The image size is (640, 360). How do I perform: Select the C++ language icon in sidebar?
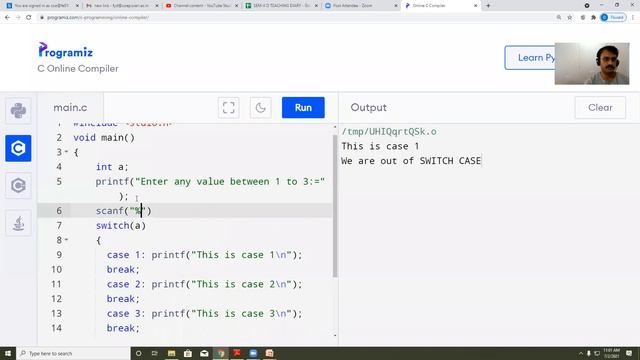click(18, 186)
